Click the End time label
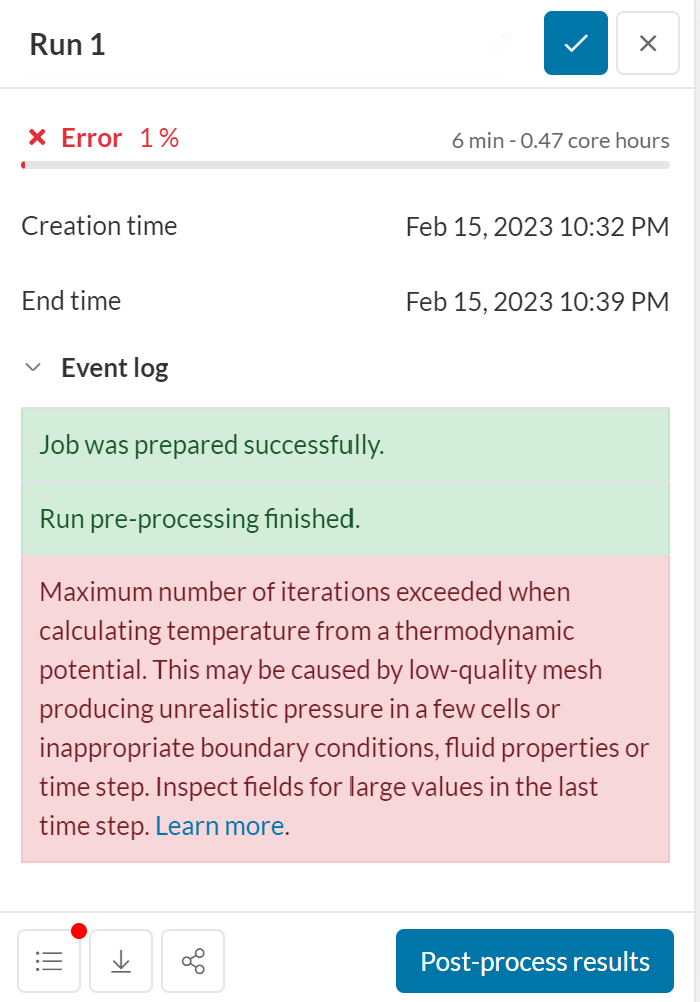700x1002 pixels. pyautogui.click(x=70, y=300)
